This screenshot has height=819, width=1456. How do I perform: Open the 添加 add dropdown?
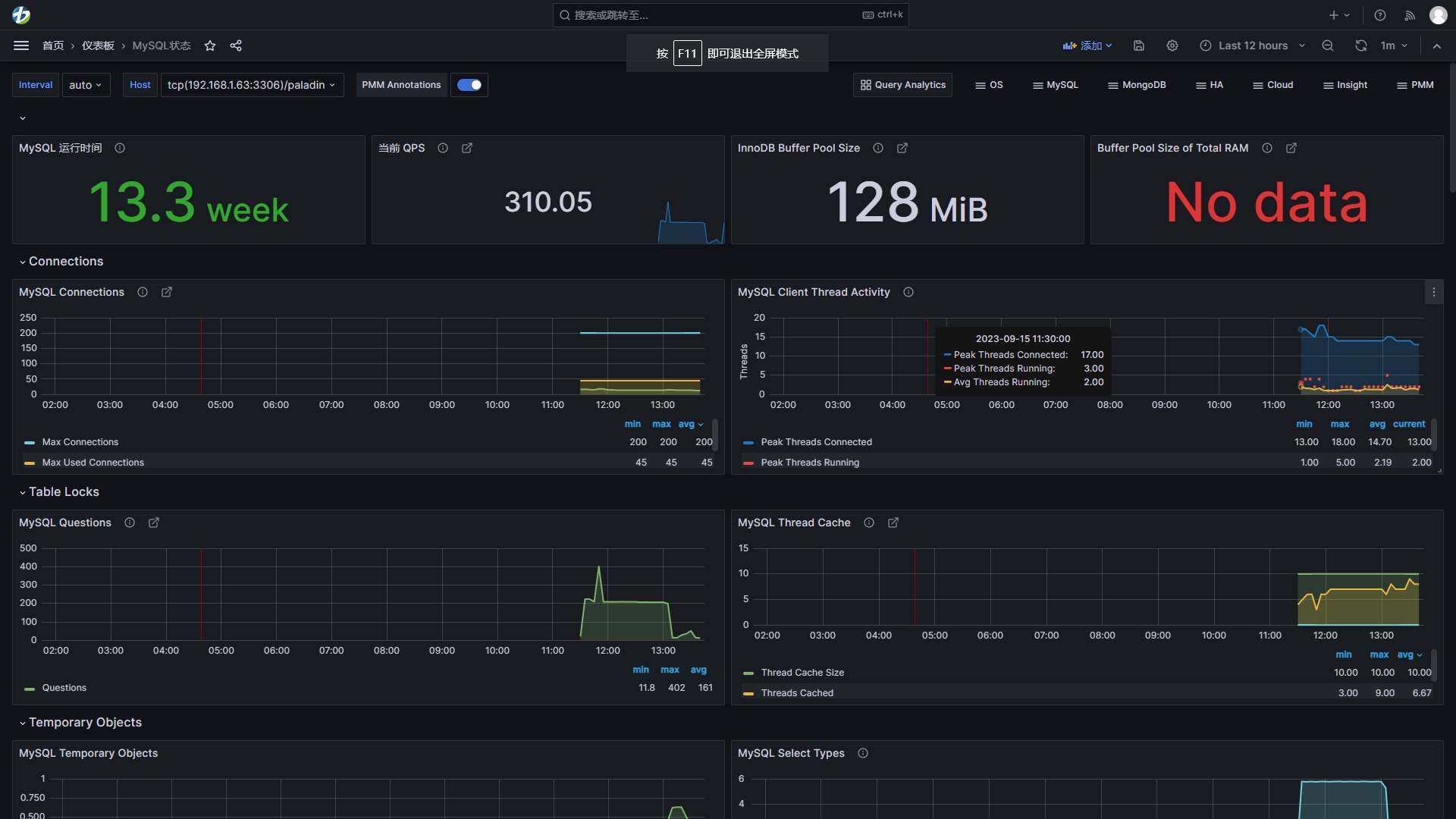pyautogui.click(x=1087, y=45)
